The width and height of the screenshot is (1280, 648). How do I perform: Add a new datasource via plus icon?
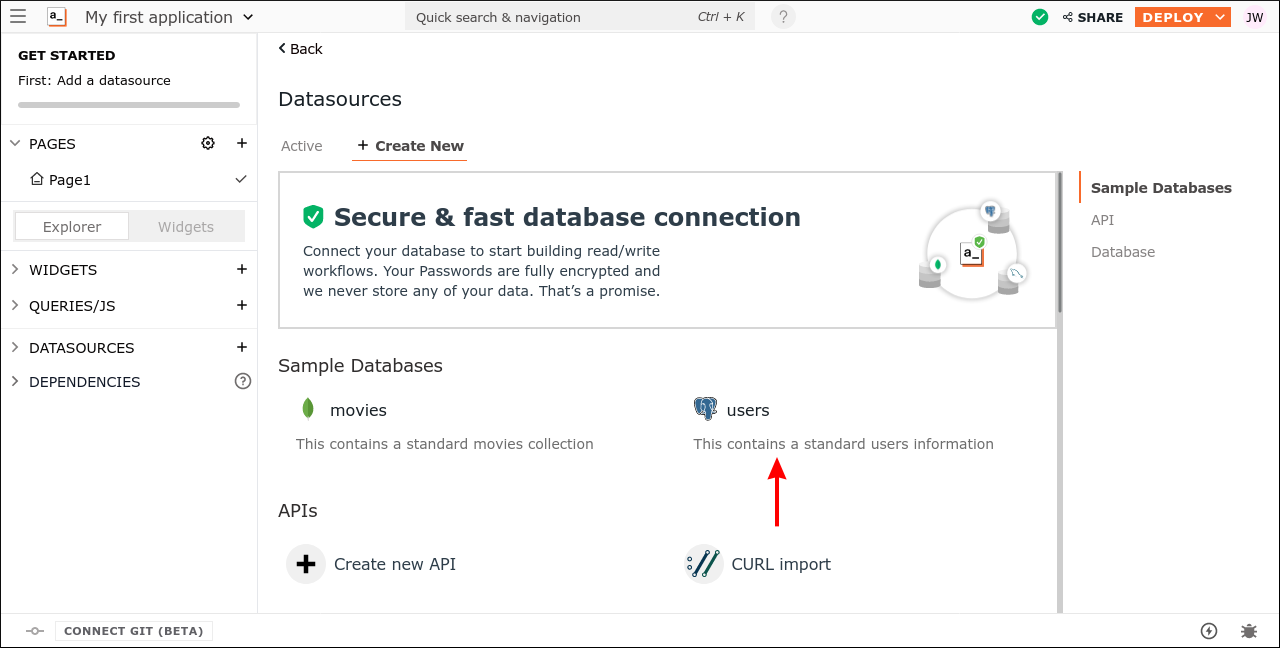coord(241,347)
